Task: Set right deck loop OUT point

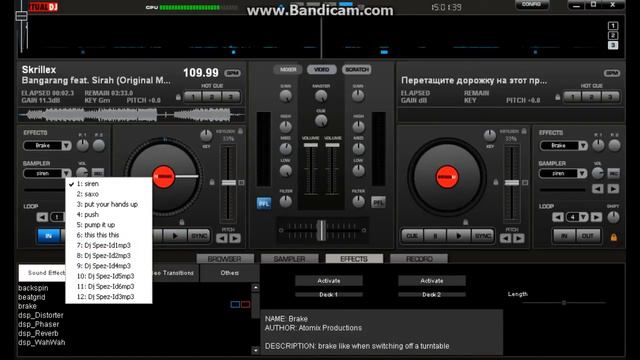Action: [588, 236]
